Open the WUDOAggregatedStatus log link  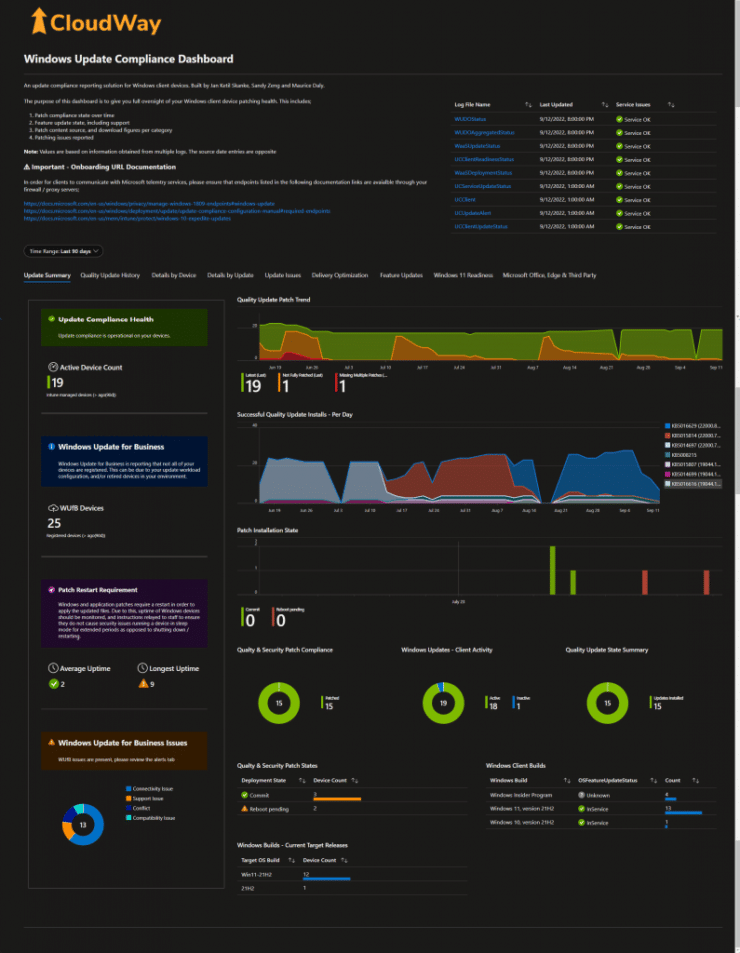pyautogui.click(x=484, y=132)
